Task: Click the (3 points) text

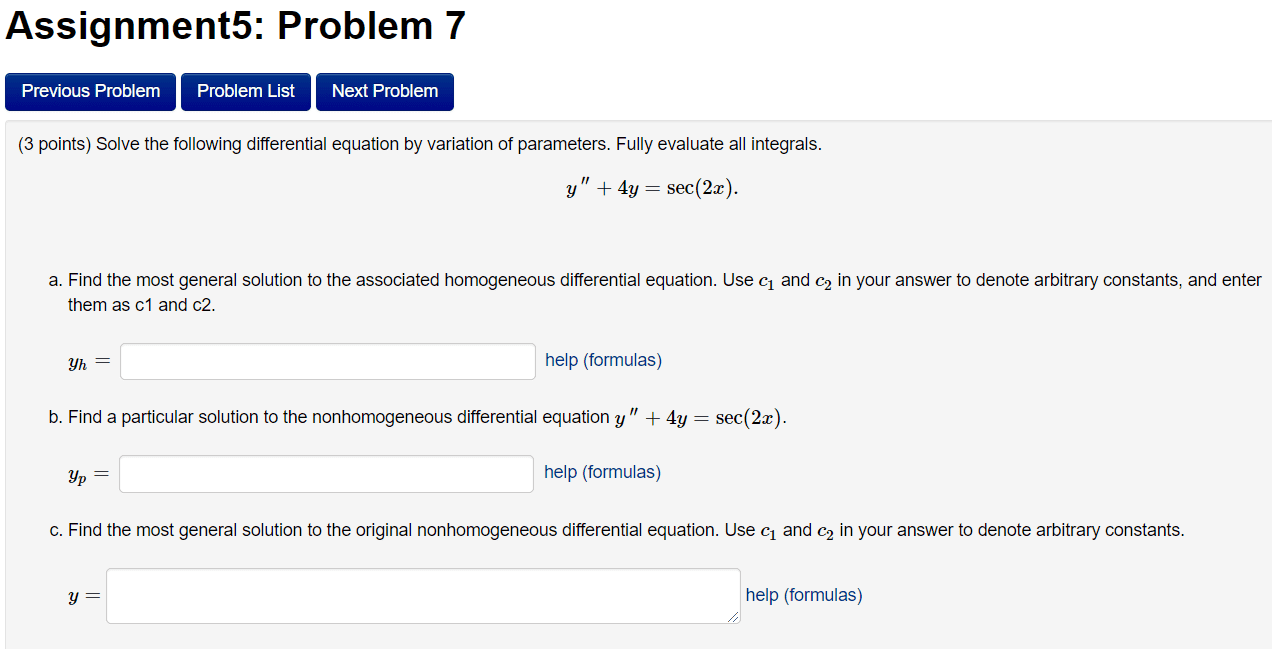Action: point(48,144)
